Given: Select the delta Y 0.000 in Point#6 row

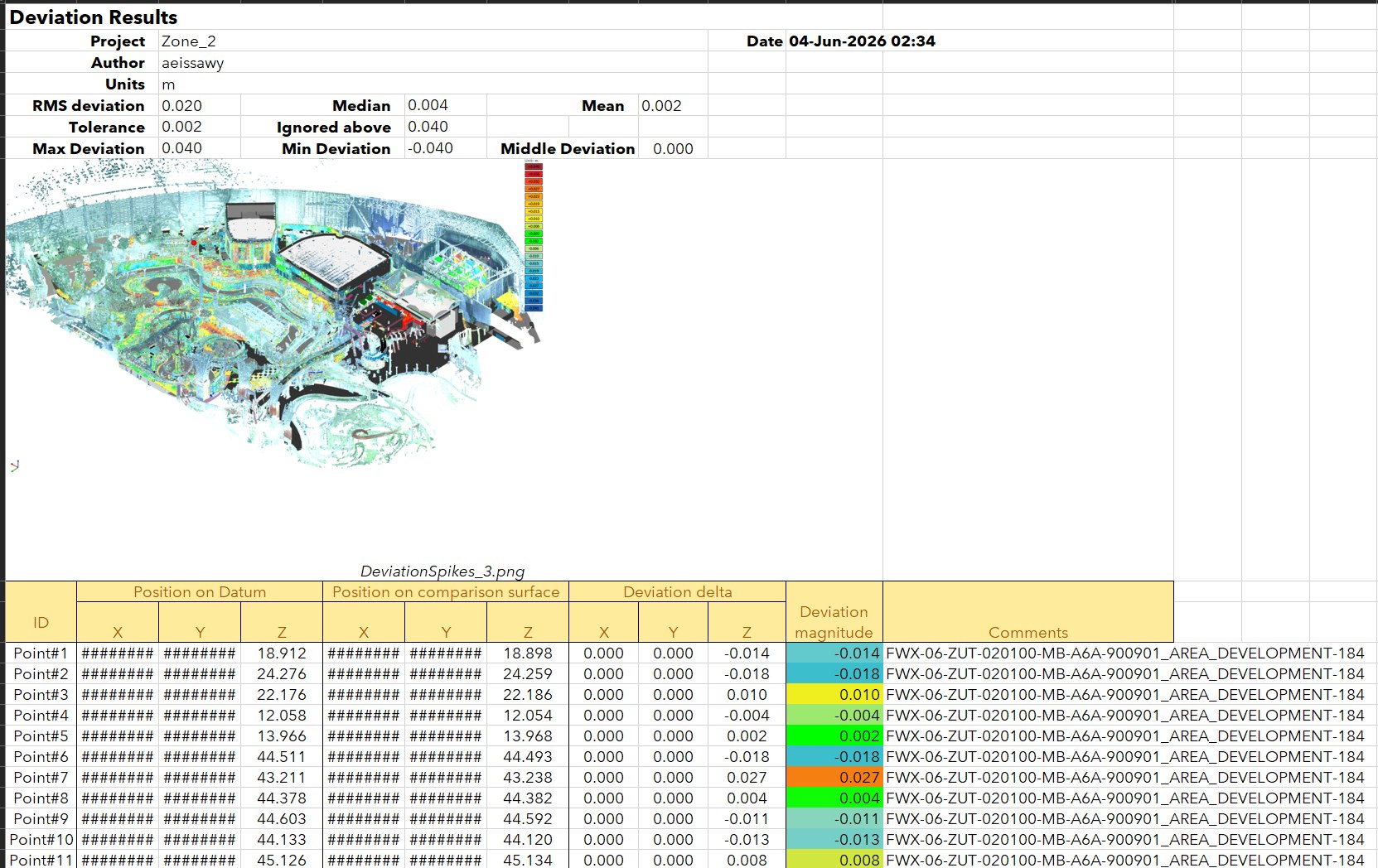Looking at the screenshot, I should click(673, 757).
